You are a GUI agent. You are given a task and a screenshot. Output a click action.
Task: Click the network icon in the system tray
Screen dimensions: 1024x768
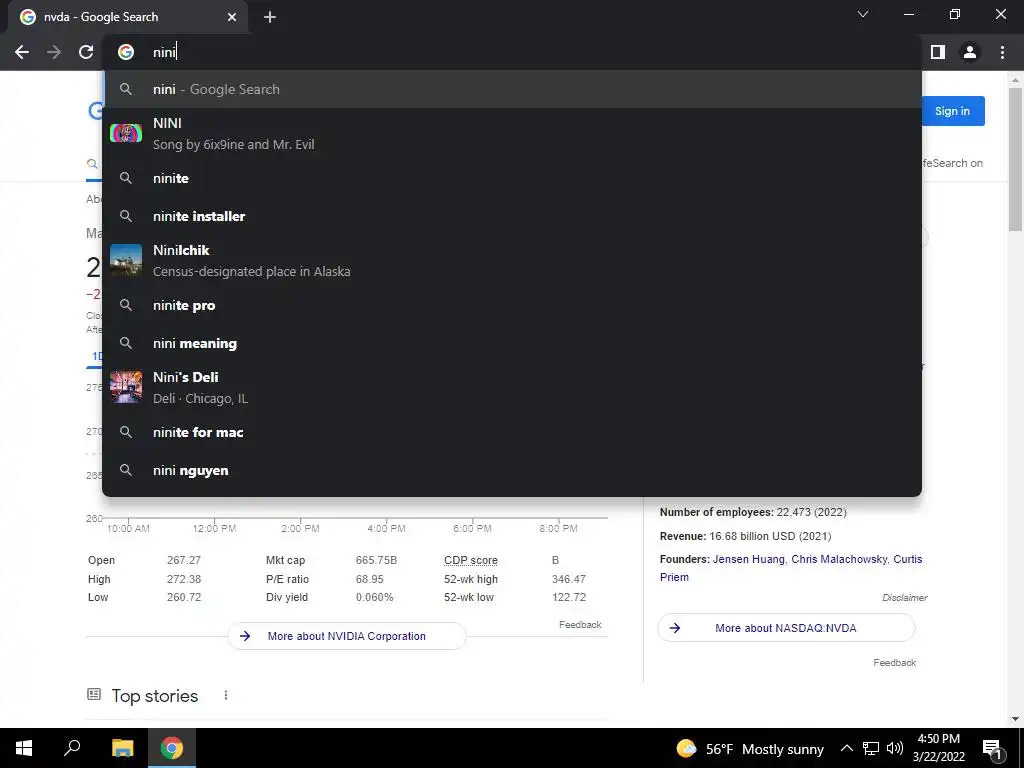[x=871, y=748]
